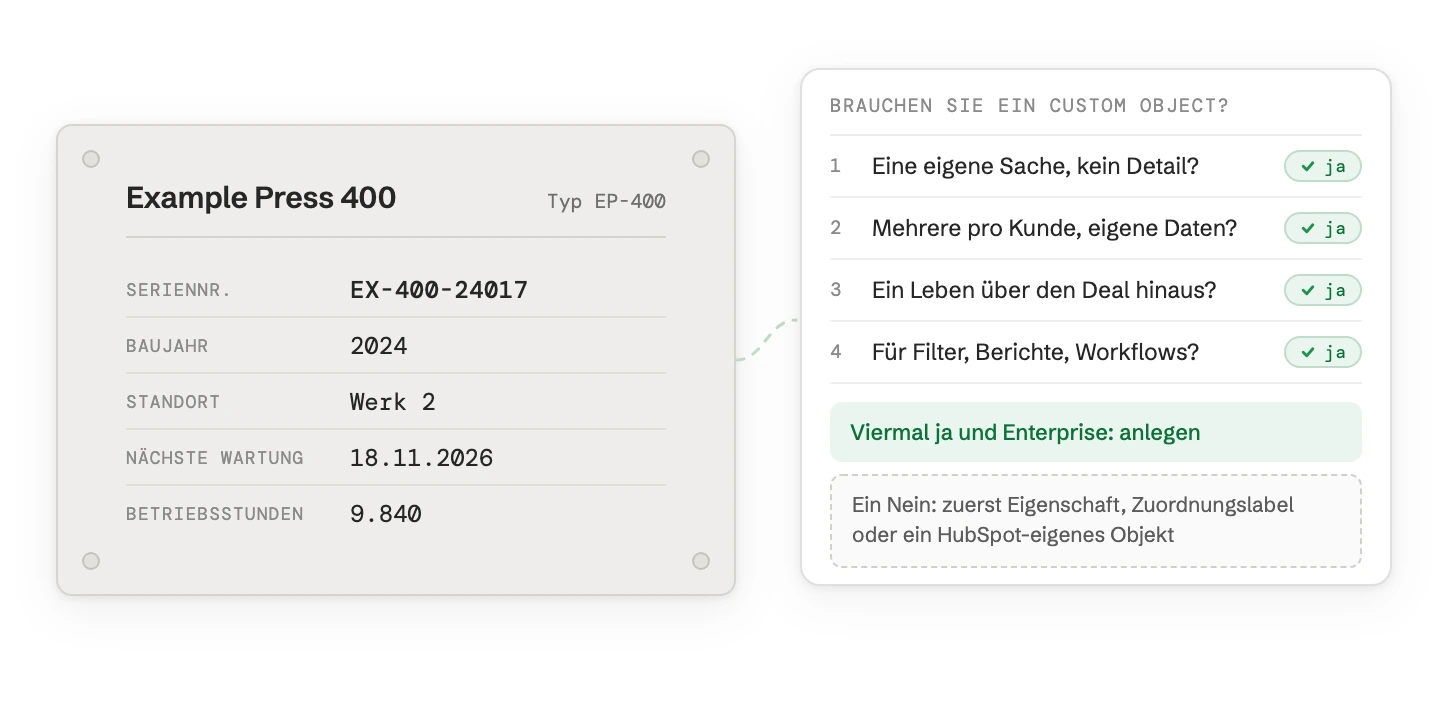Viewport: 1436px width, 720px height.
Task: Select the 'ja' badge beside 'Für Filter, Berichte, Workflows?'
Action: [1322, 352]
